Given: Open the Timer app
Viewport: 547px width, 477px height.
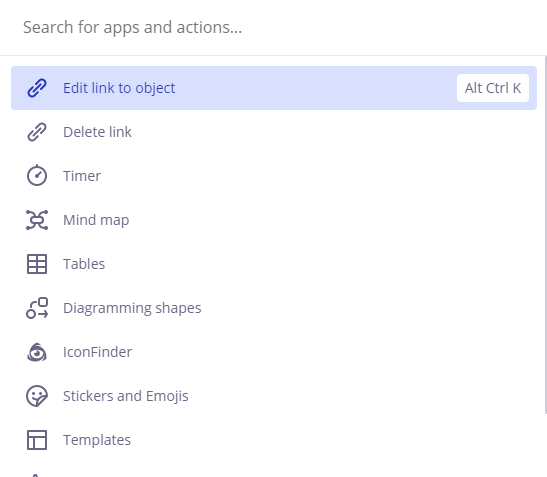Looking at the screenshot, I should click(x=274, y=176).
